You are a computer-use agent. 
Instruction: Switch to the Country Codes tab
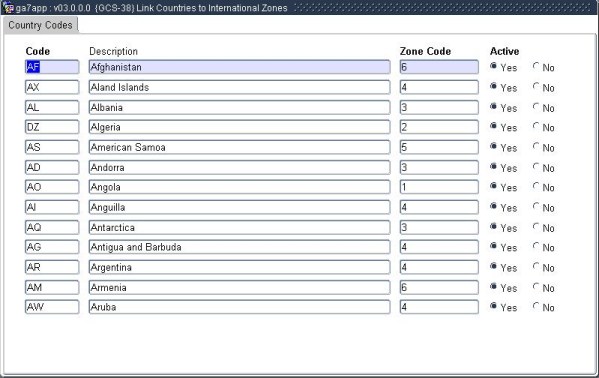click(40, 25)
